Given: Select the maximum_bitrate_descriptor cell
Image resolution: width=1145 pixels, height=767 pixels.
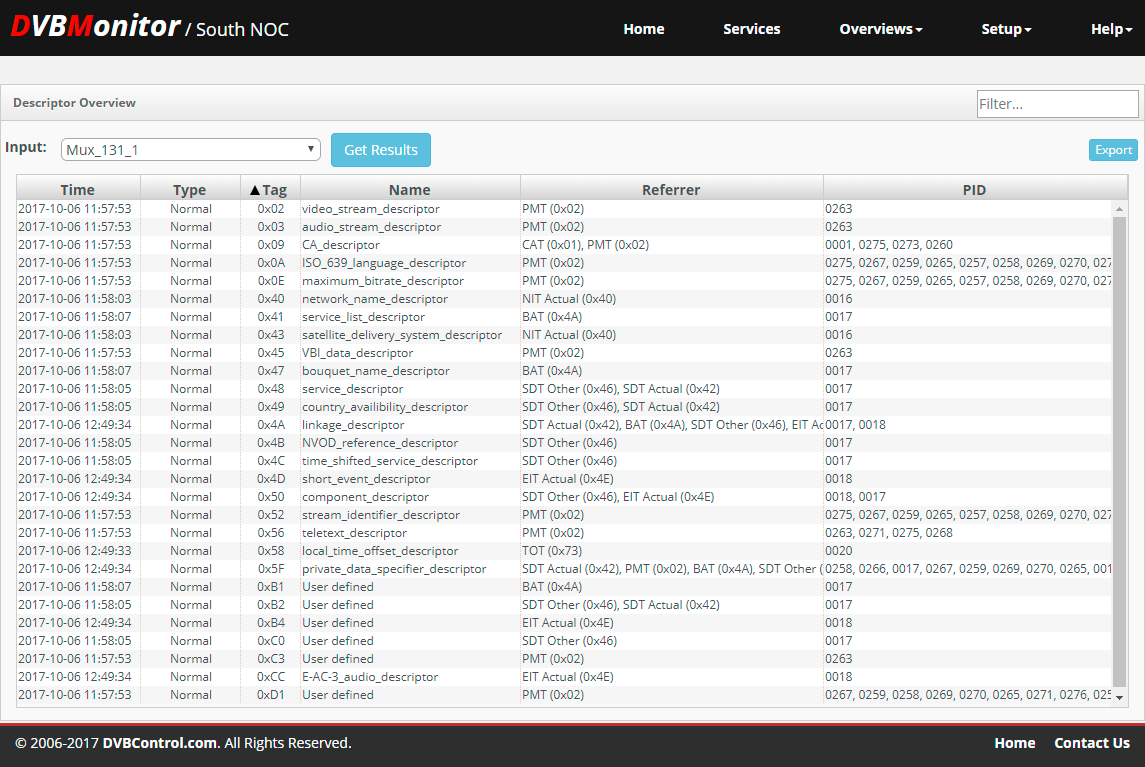Looking at the screenshot, I should point(383,281).
